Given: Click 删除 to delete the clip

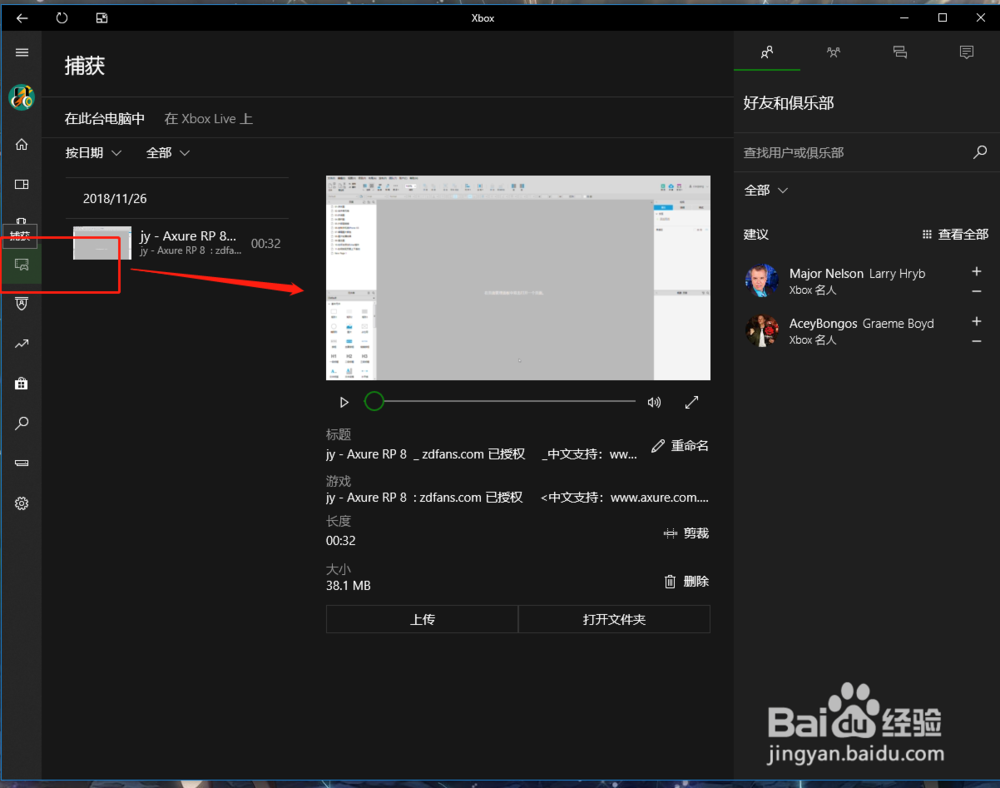Looking at the screenshot, I should point(686,581).
